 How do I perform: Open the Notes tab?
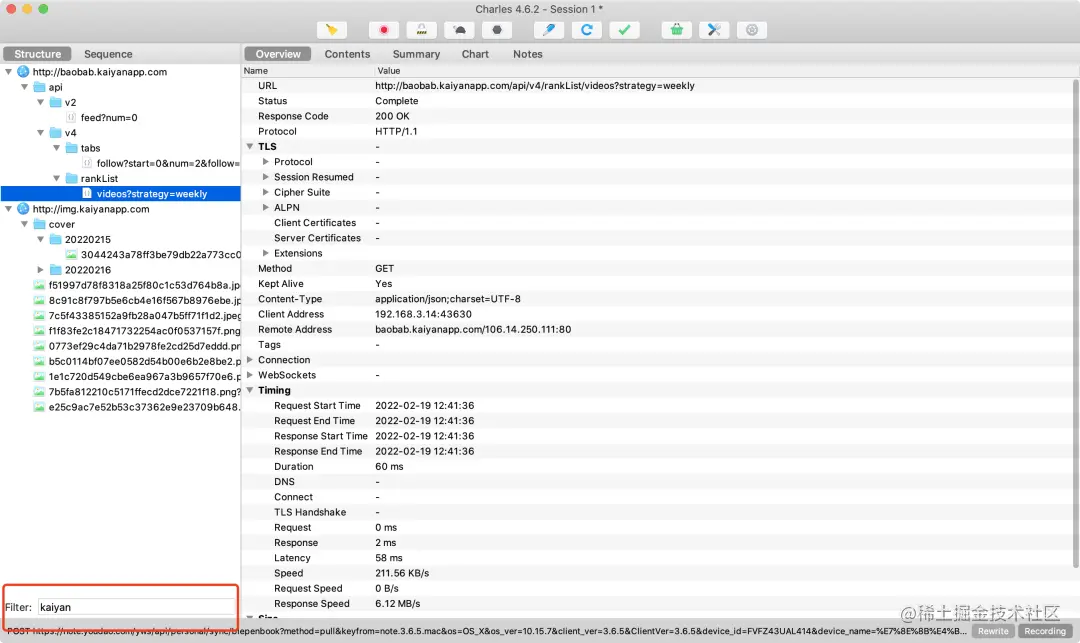pos(528,54)
